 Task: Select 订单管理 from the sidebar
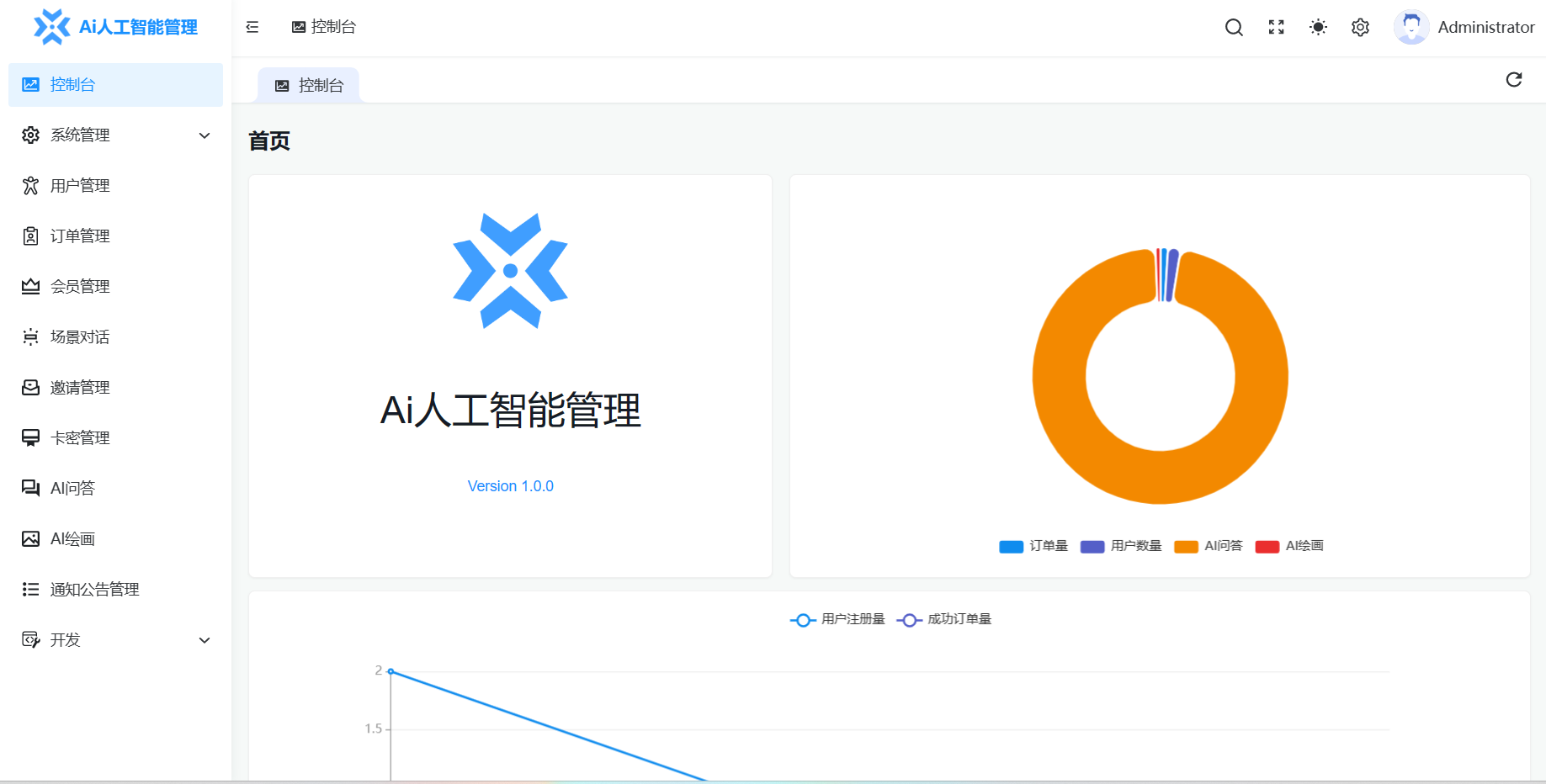point(79,236)
